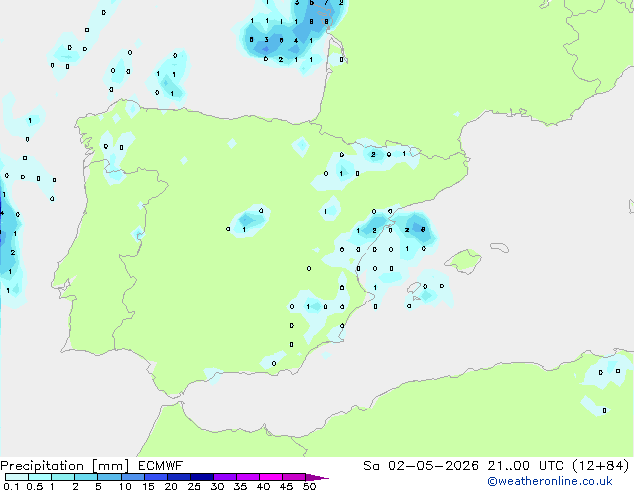
Task: Click the '50' legend scale label
Action: coord(309,486)
